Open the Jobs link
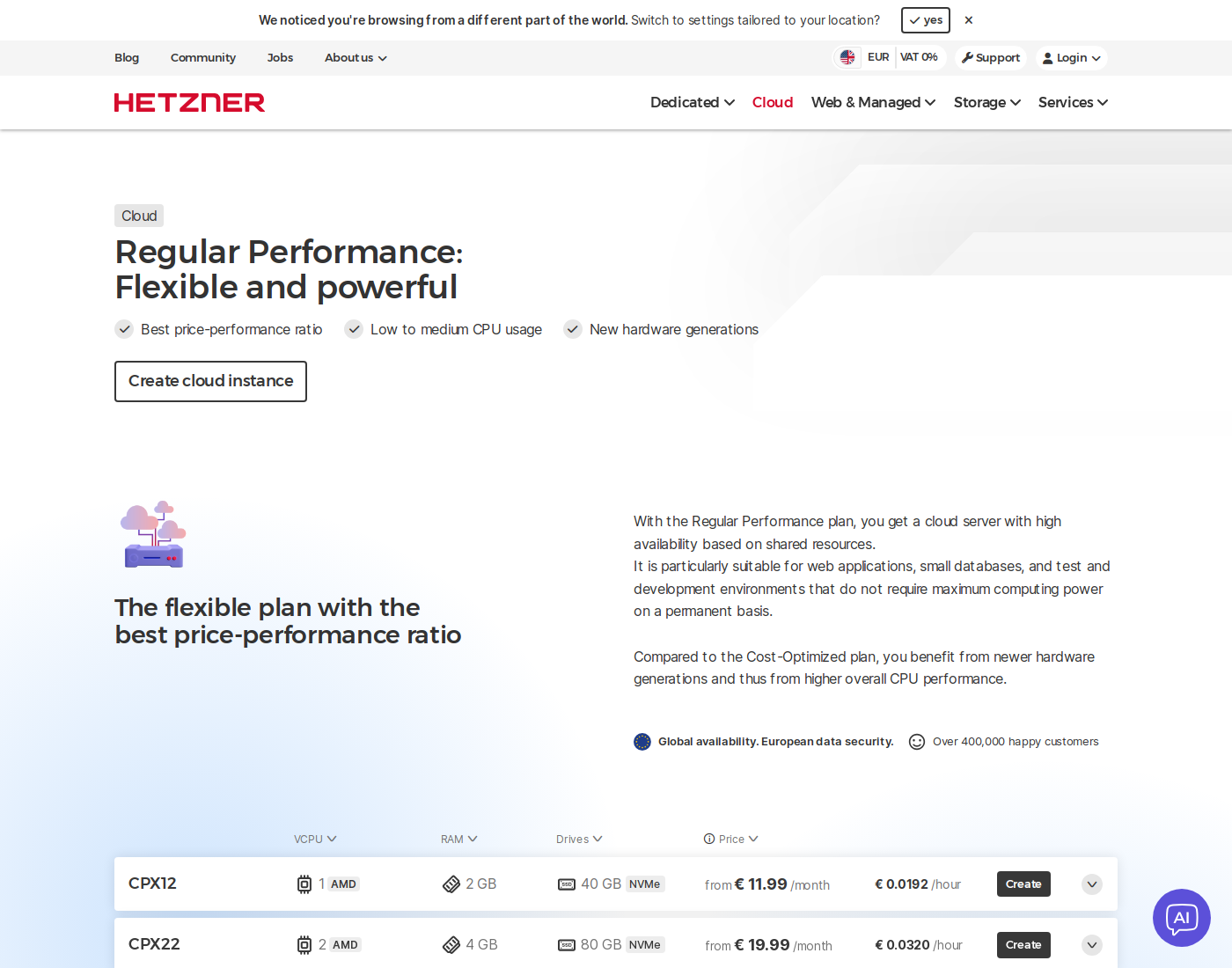Screen dimensions: 1232x968 281,58
